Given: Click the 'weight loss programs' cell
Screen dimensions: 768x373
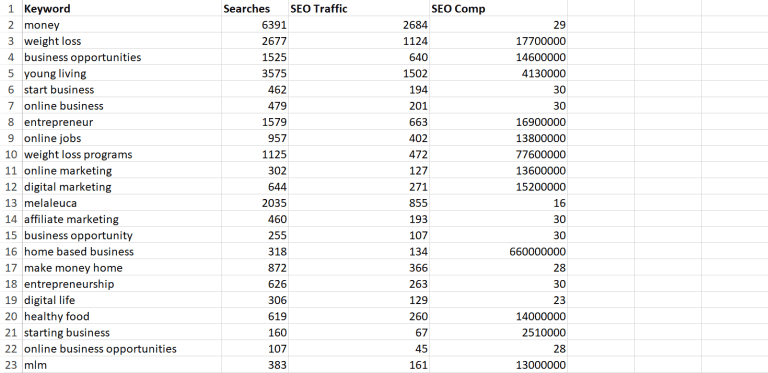Looking at the screenshot, I should click(121, 154).
